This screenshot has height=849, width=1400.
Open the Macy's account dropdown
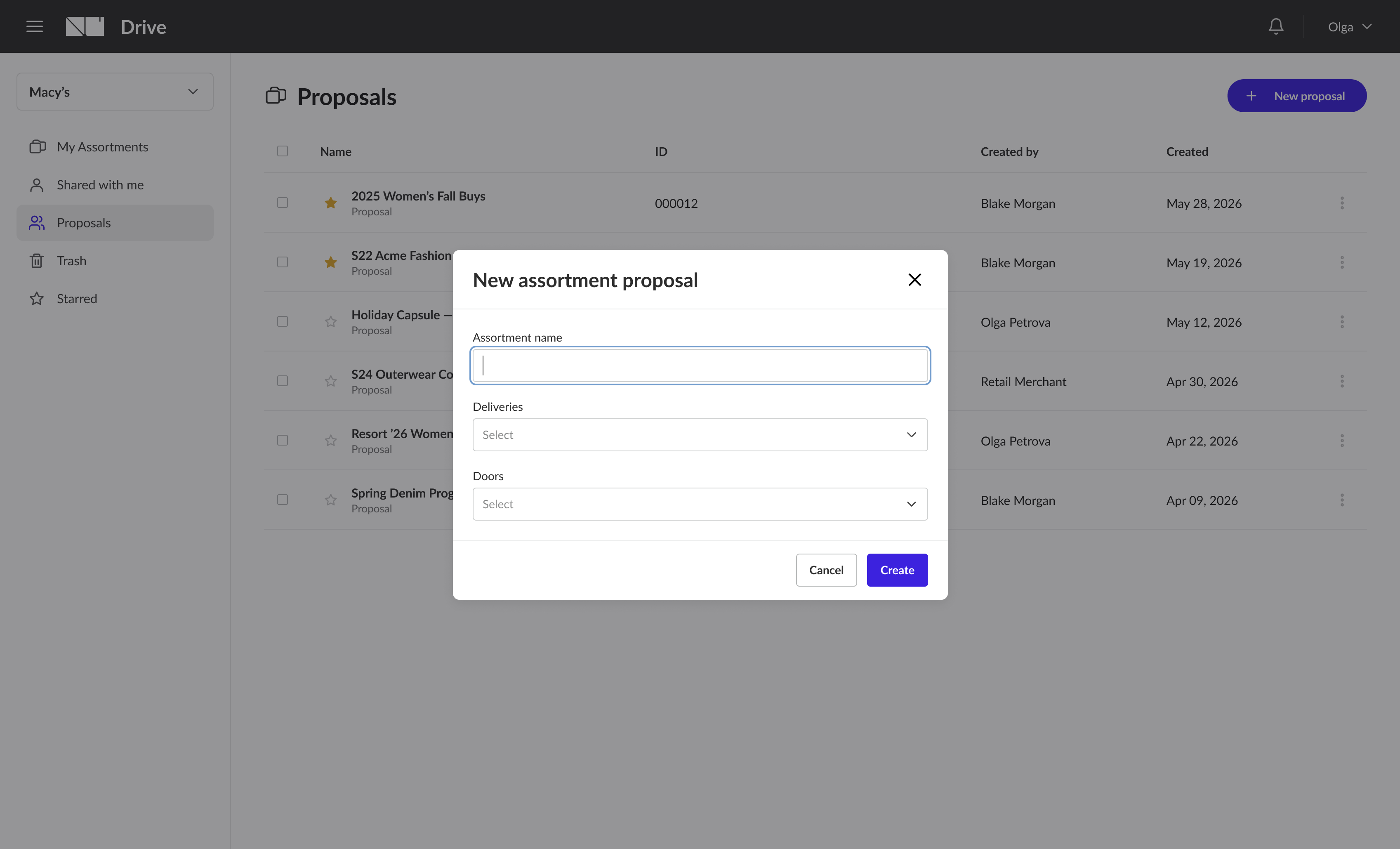[115, 92]
